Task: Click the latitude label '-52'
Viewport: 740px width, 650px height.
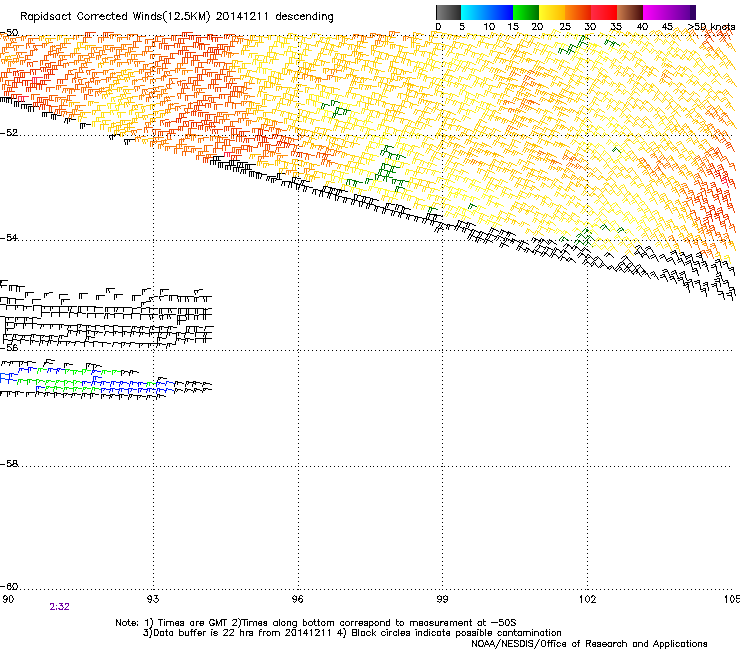Action: coord(9,133)
